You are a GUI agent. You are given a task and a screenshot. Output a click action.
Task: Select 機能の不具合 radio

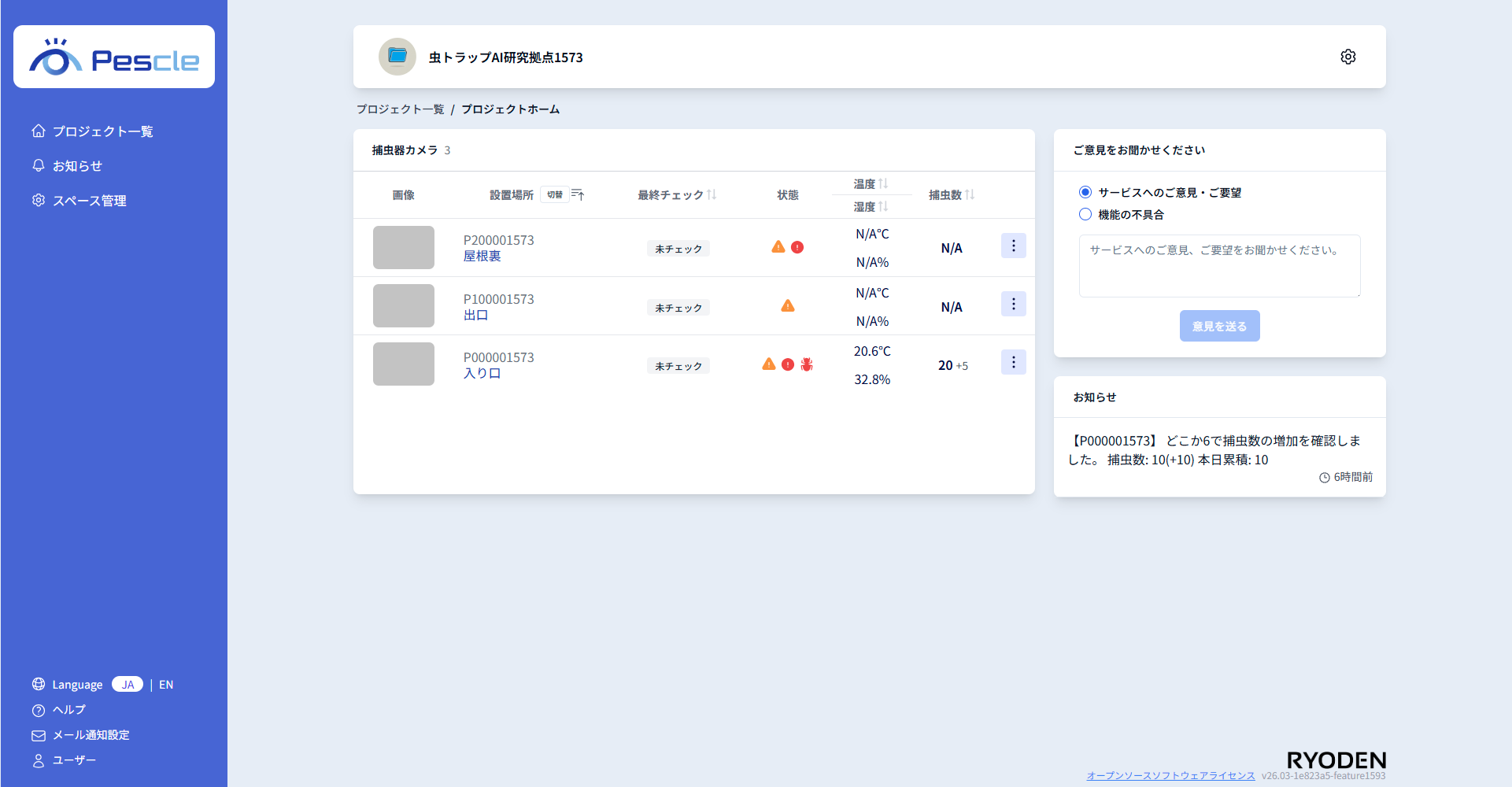[x=1085, y=214]
